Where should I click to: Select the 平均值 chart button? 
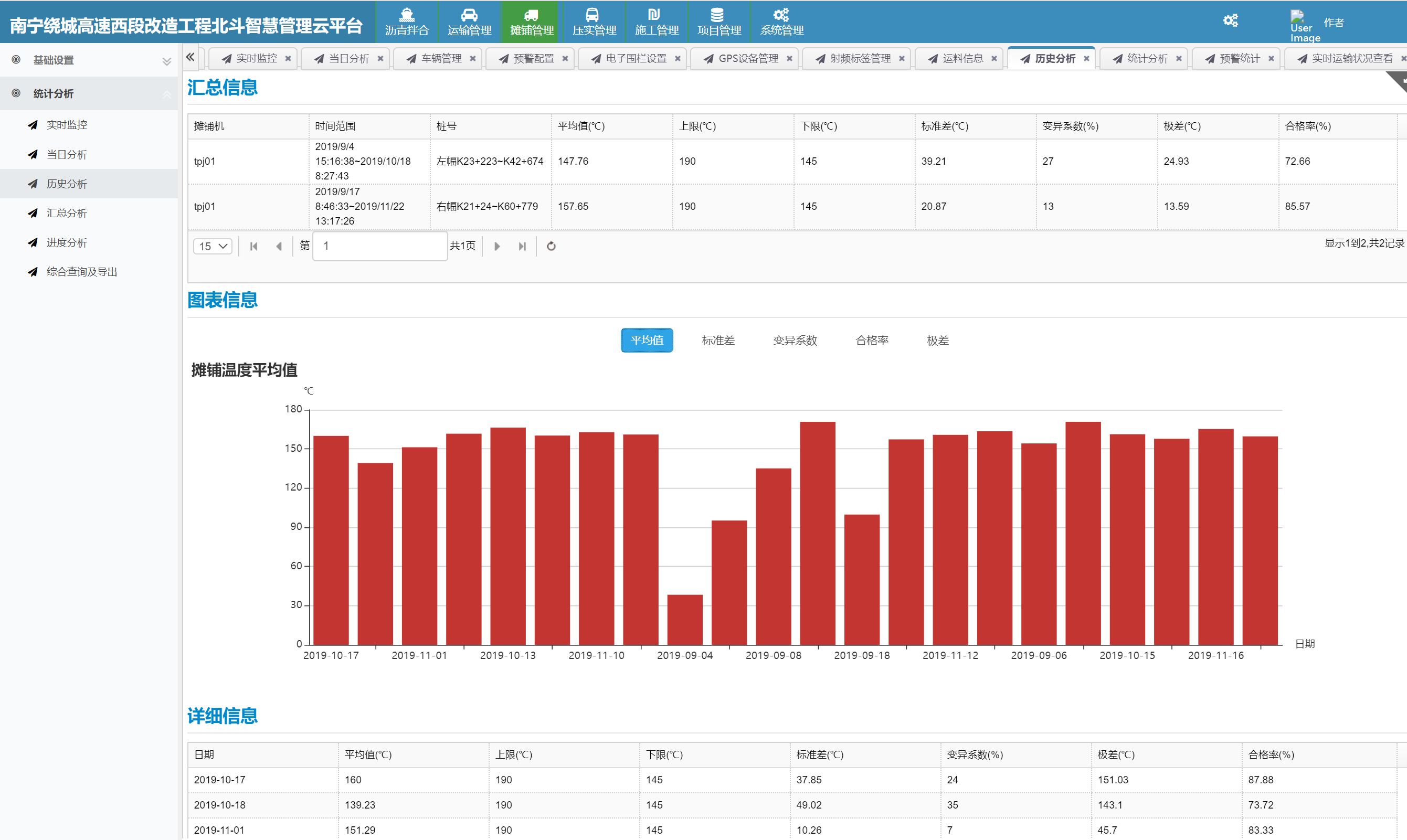647,340
